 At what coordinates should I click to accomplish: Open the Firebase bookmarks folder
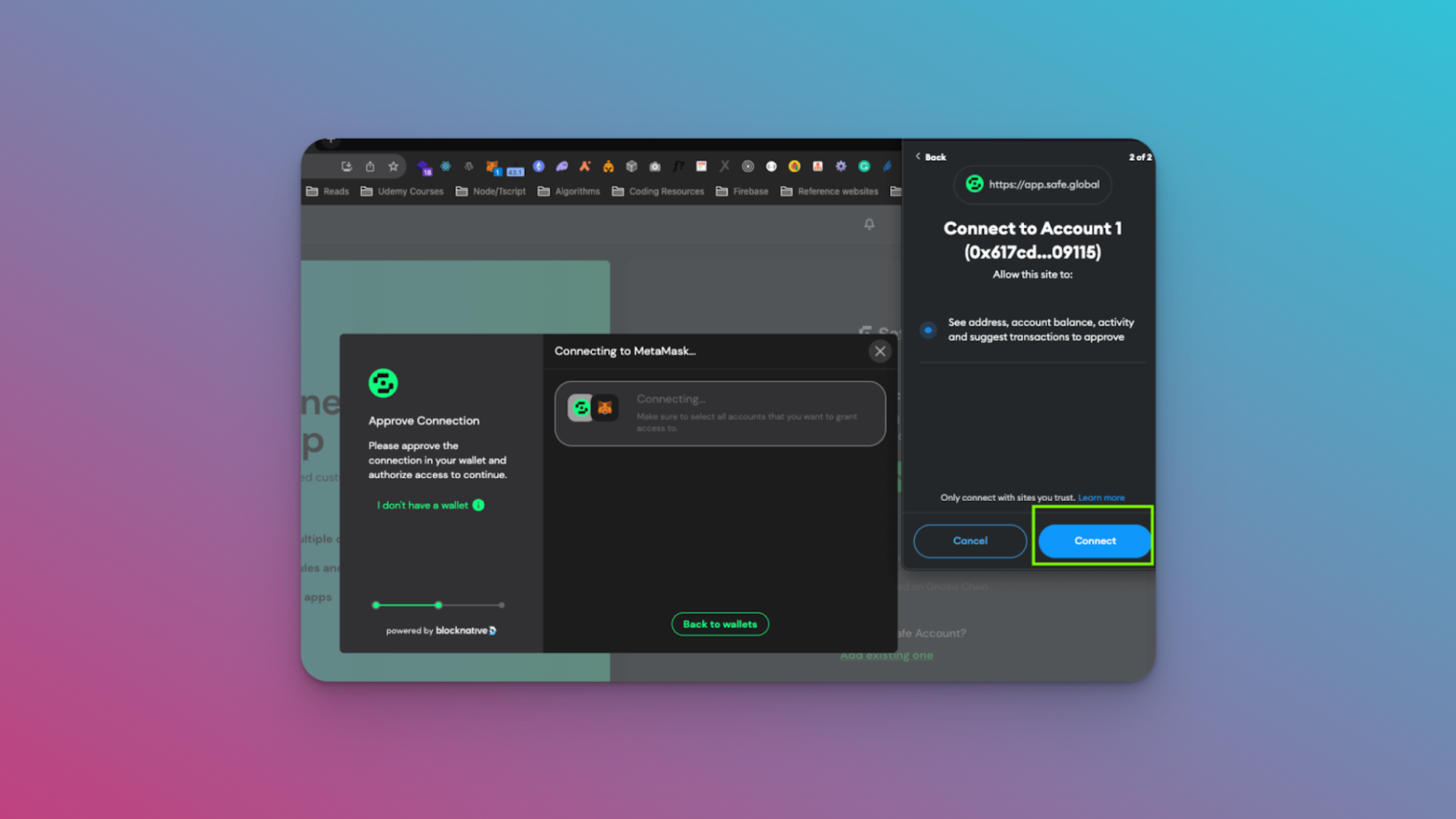pyautogui.click(x=742, y=191)
